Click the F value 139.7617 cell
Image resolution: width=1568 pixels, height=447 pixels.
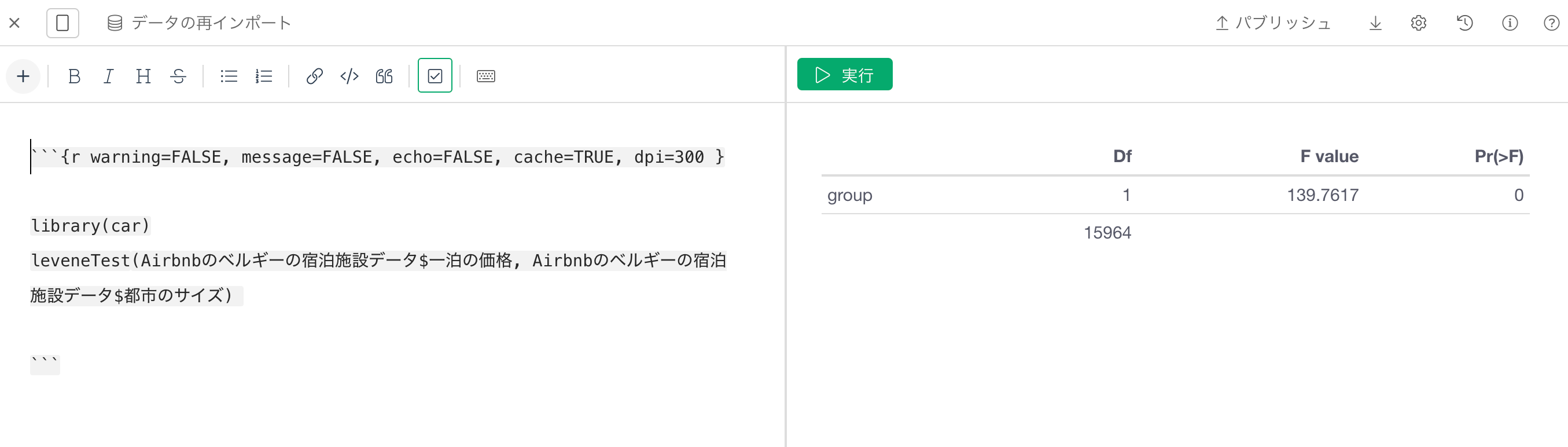click(1322, 195)
